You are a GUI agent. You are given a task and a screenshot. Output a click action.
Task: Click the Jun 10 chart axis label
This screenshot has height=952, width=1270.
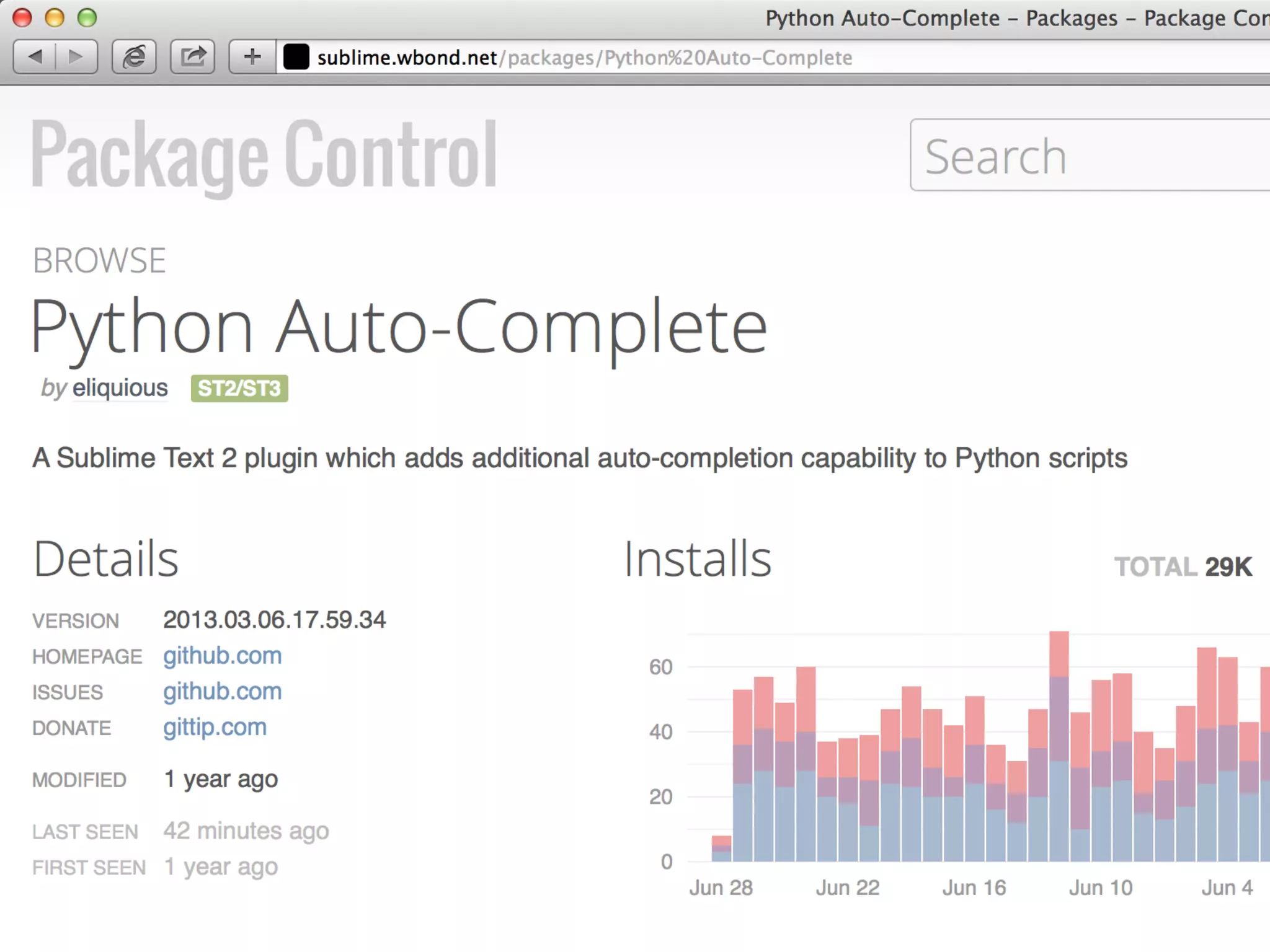(x=1101, y=888)
